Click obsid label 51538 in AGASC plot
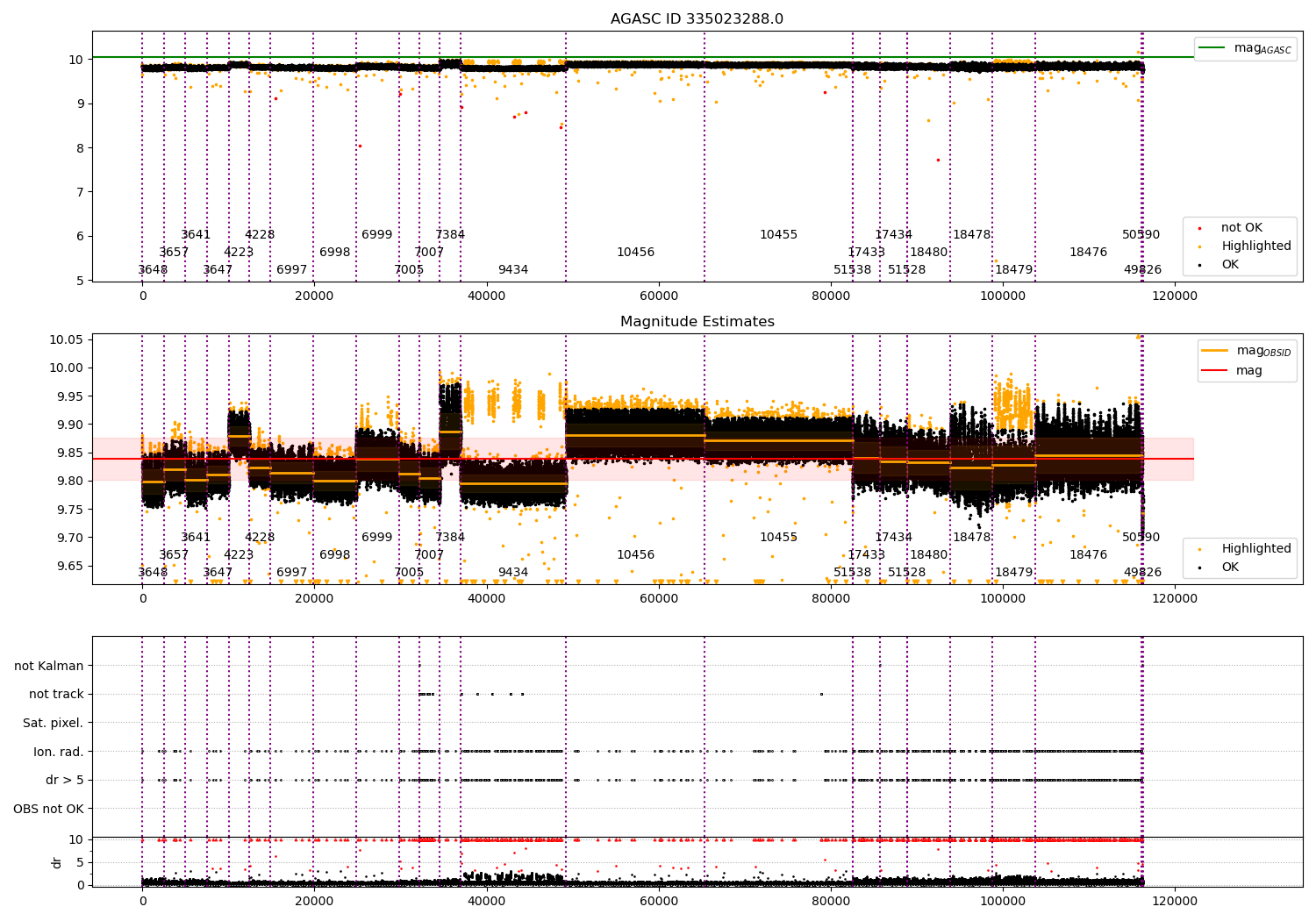 [x=853, y=270]
